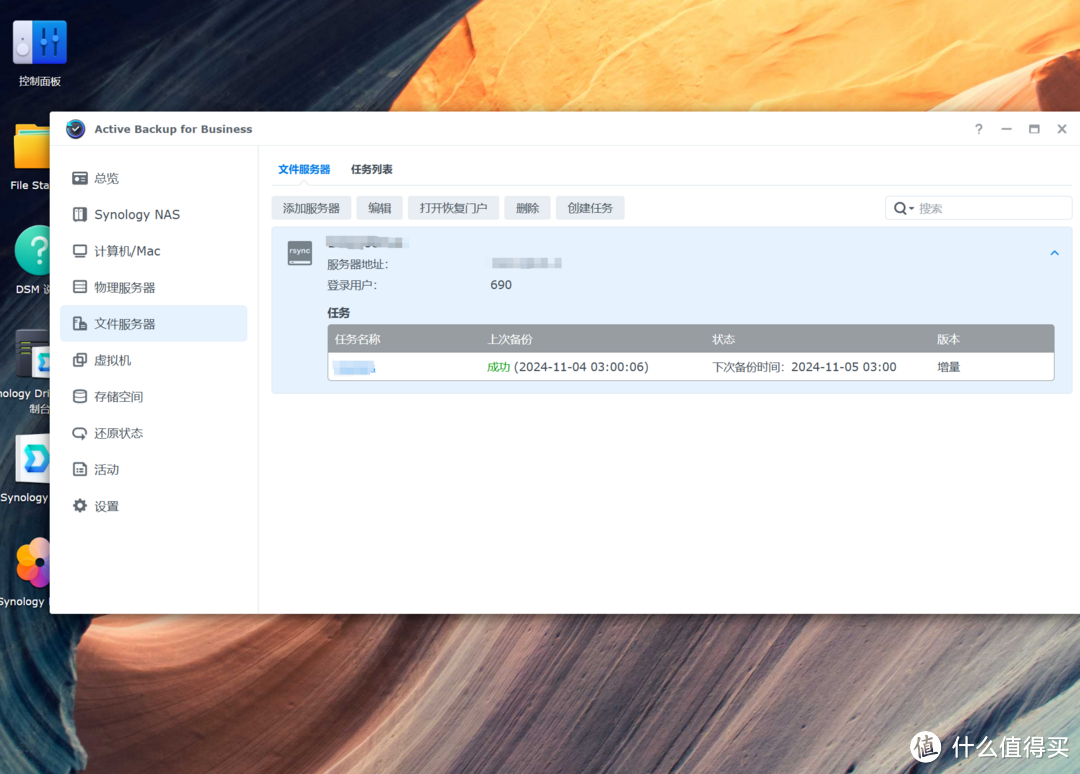Open the search filter dropdown arrow
The height and width of the screenshot is (774, 1080).
point(911,209)
